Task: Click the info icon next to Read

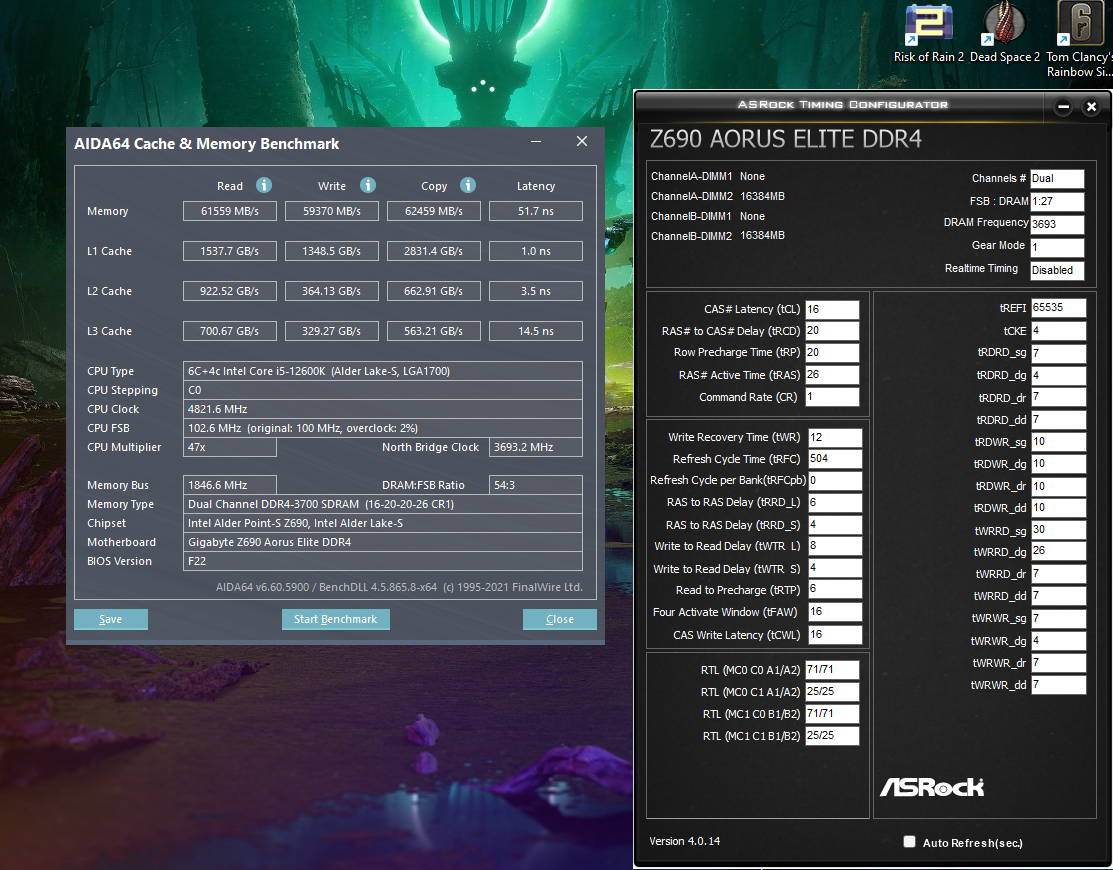Action: (264, 185)
